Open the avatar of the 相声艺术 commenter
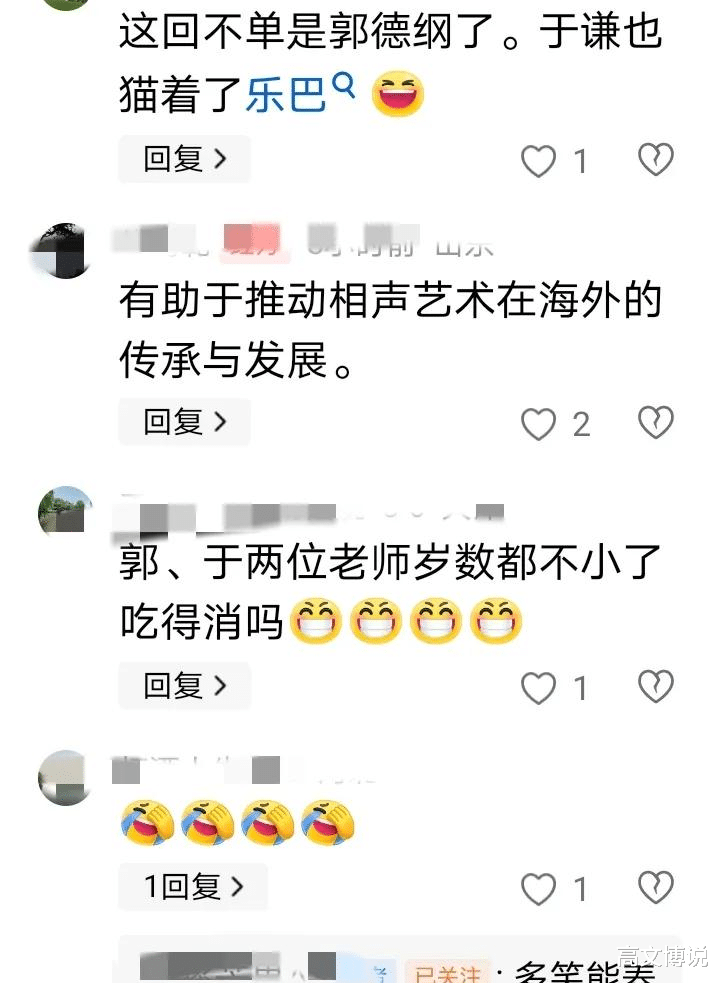The image size is (720, 983). [64, 251]
